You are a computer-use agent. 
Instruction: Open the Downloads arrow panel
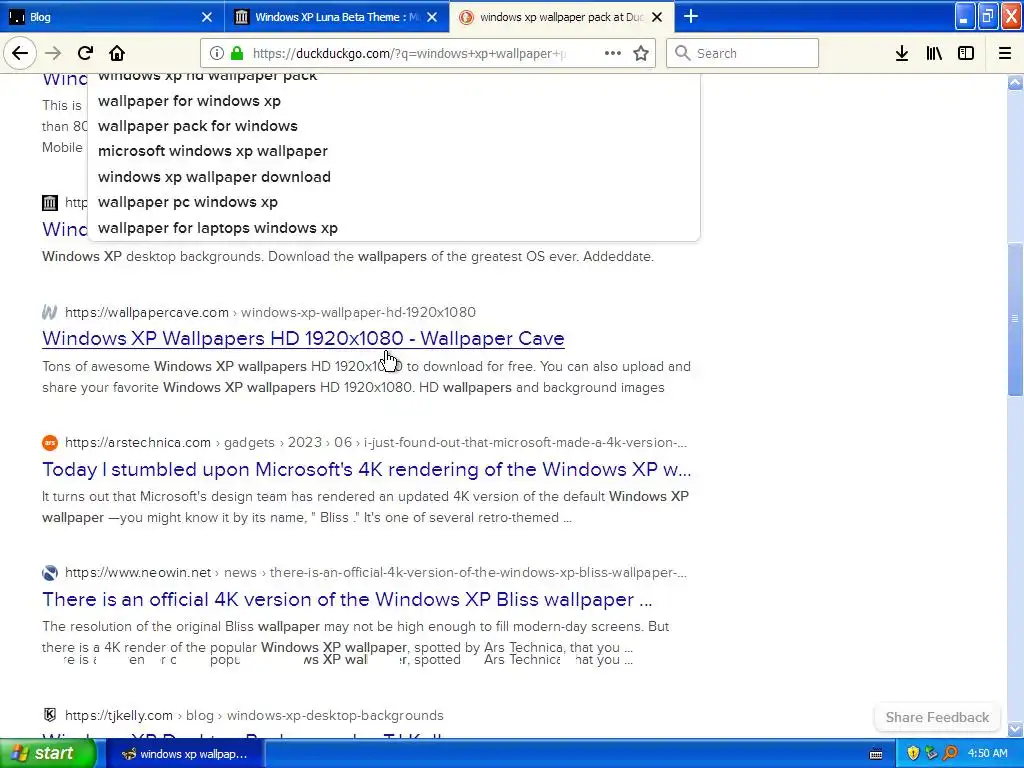902,53
